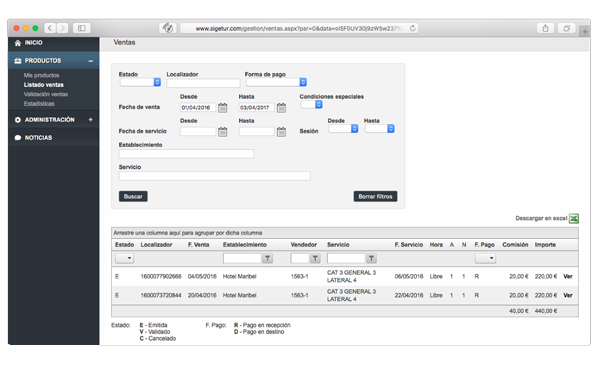This screenshot has width=602, height=368.
Task: Go back with the browser back arrow
Action: pos(50,28)
